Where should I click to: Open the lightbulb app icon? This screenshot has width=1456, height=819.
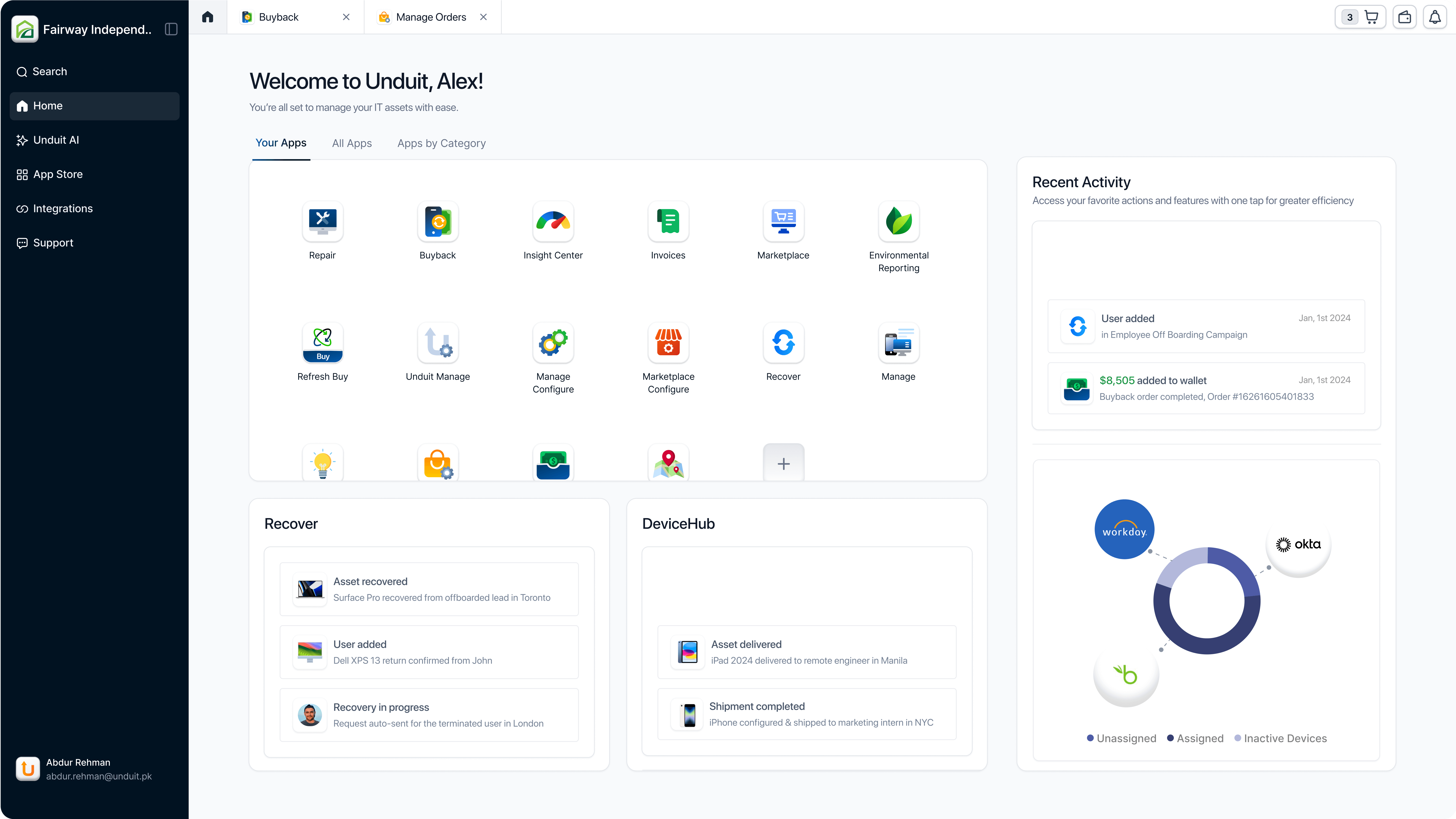point(322,463)
